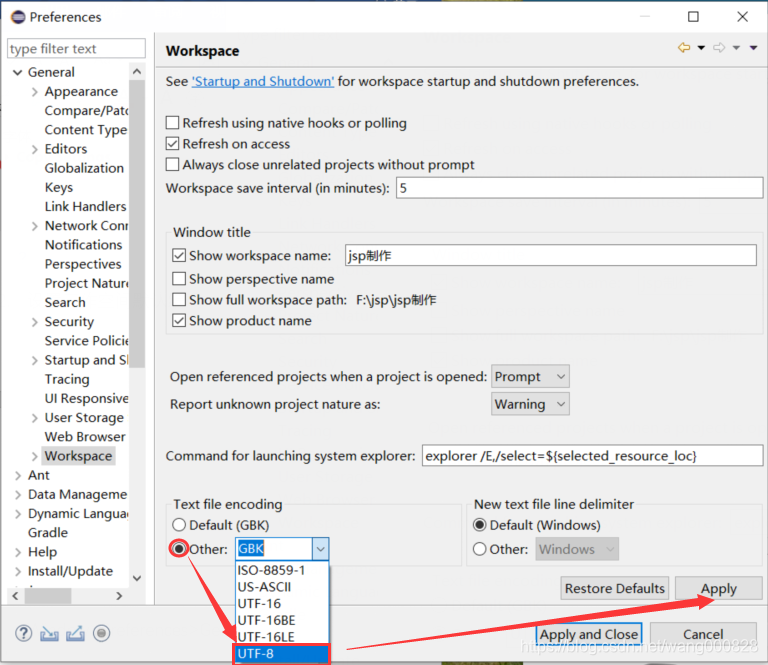This screenshot has width=768, height=665.
Task: Enable Show perspective name
Action: pyautogui.click(x=179, y=279)
